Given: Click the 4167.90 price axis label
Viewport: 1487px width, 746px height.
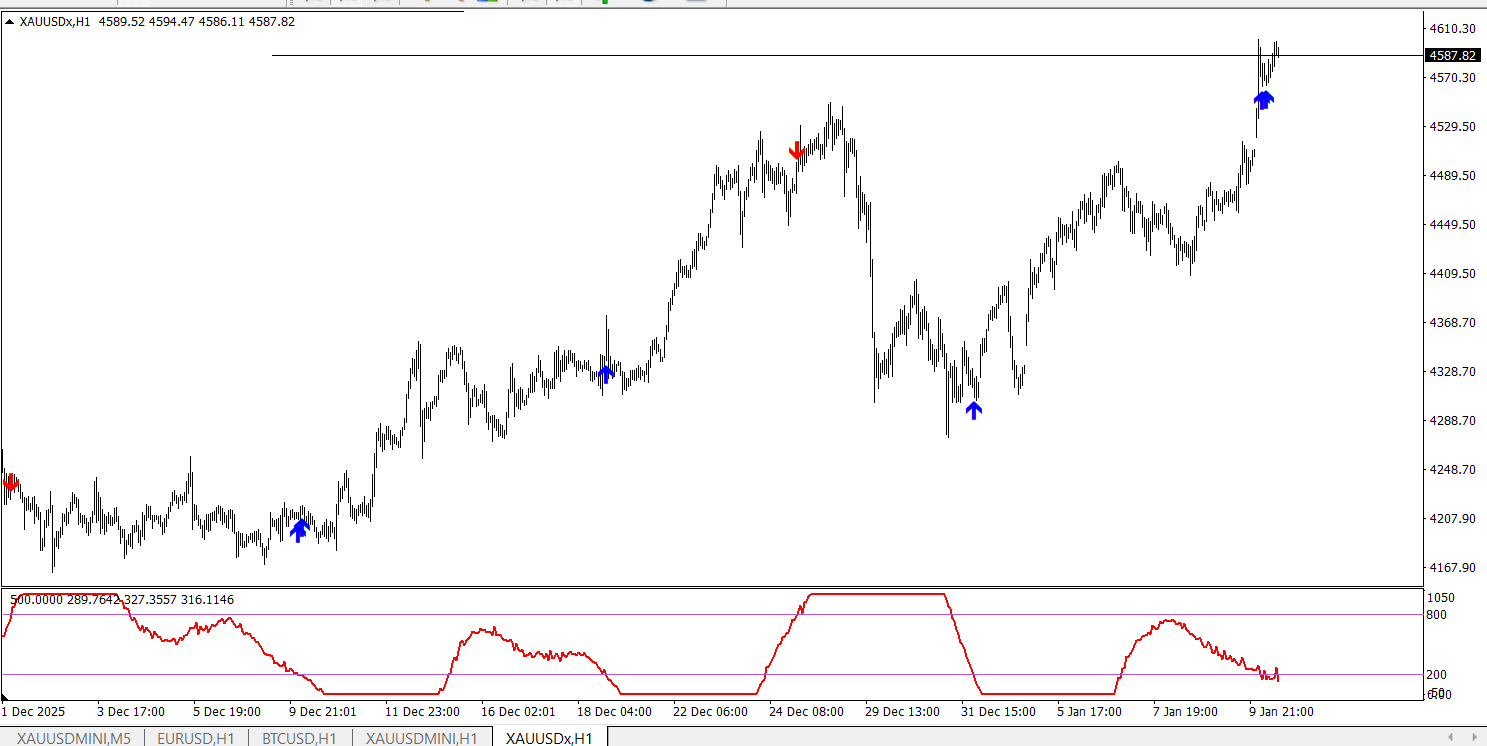Looking at the screenshot, I should pyautogui.click(x=1453, y=568).
